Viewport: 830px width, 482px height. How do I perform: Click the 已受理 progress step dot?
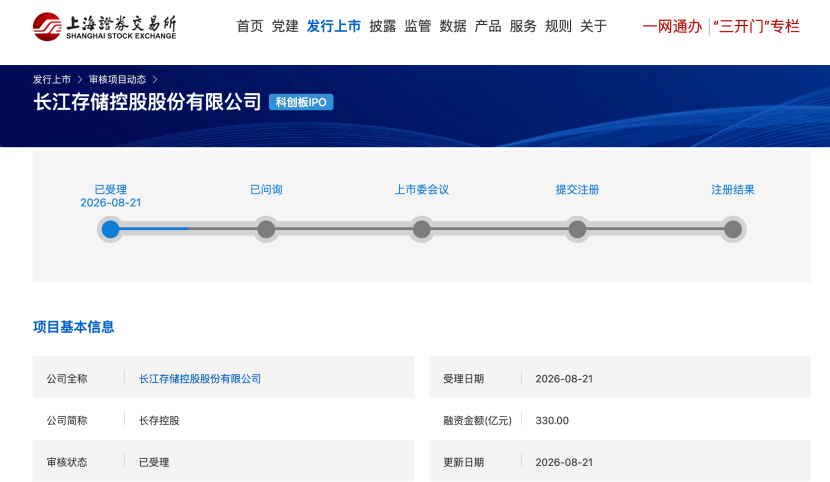coord(110,229)
